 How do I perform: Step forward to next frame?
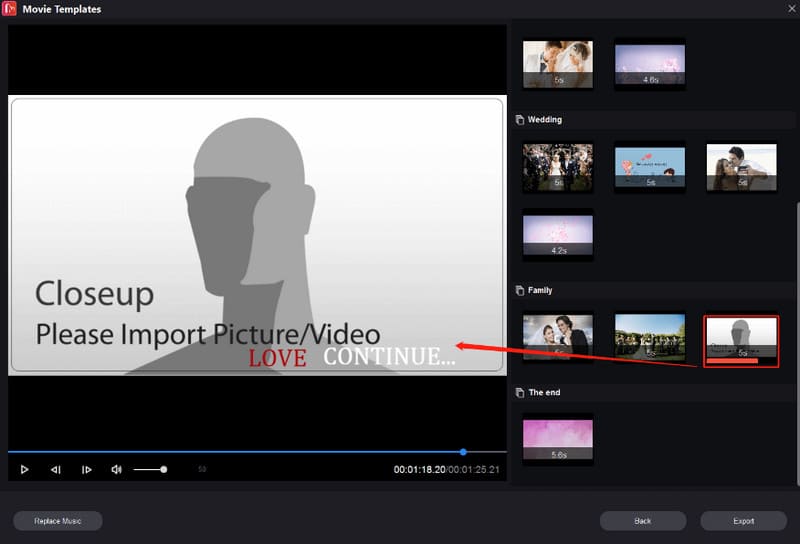tap(87, 469)
